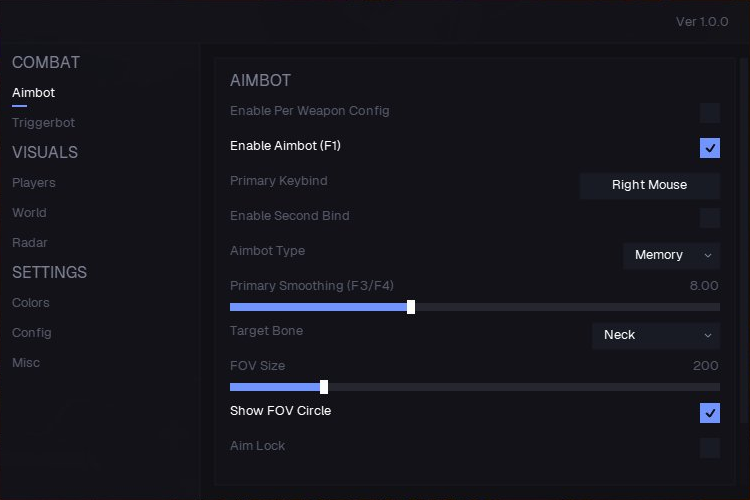Image resolution: width=750 pixels, height=500 pixels.
Task: Open the Config page
Action: [x=32, y=333]
